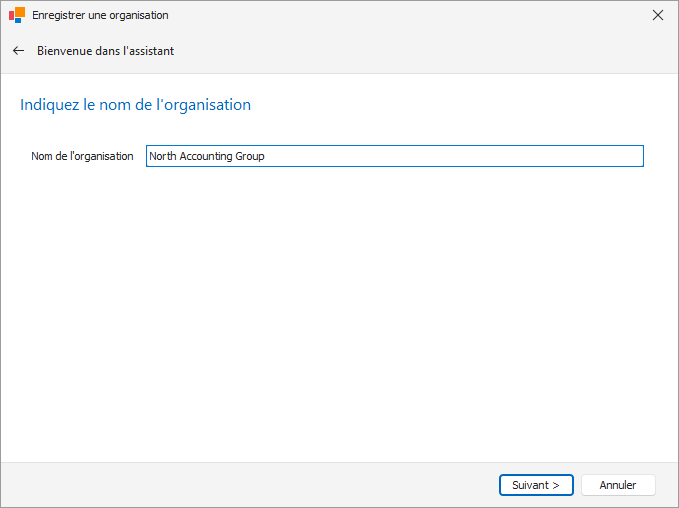Click the Bienvenue dans l'assistant header text

(x=106, y=51)
